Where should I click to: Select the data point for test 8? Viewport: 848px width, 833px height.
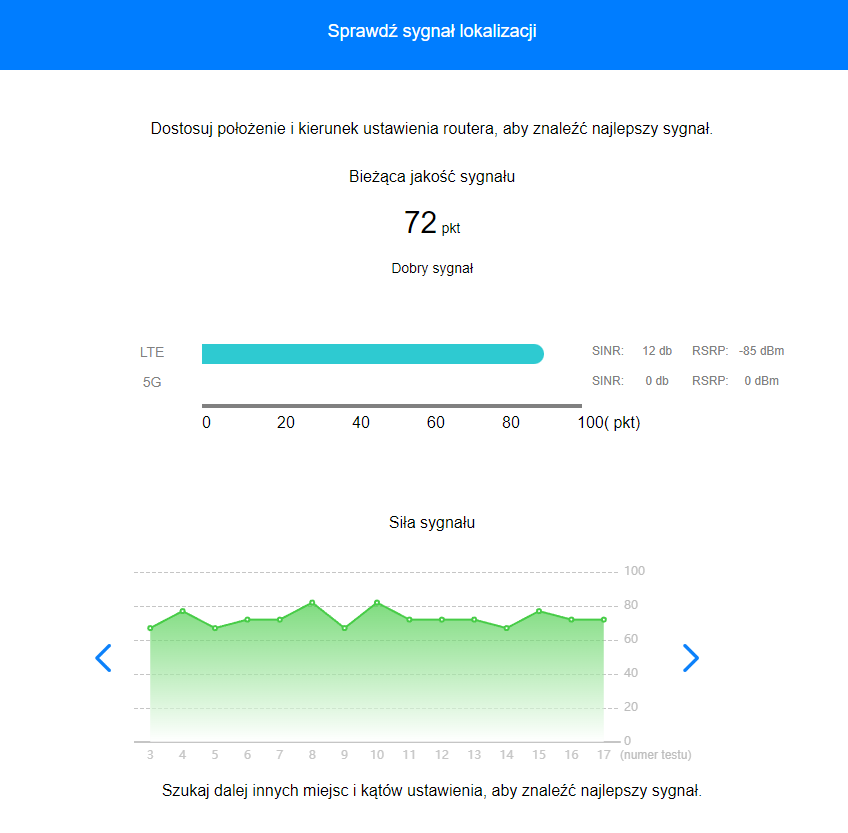(312, 603)
